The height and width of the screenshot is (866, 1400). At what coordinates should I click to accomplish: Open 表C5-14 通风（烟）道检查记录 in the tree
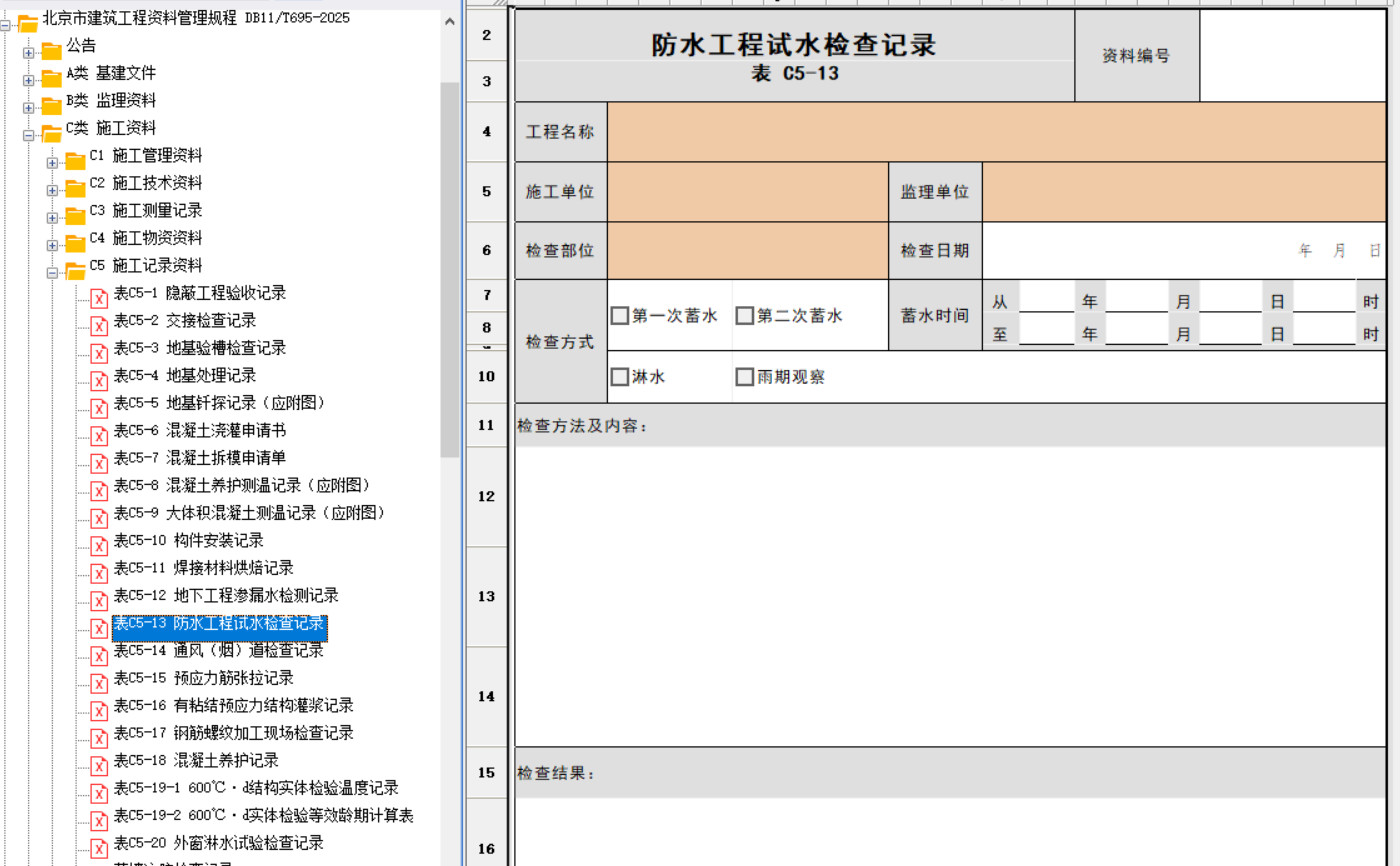click(218, 651)
